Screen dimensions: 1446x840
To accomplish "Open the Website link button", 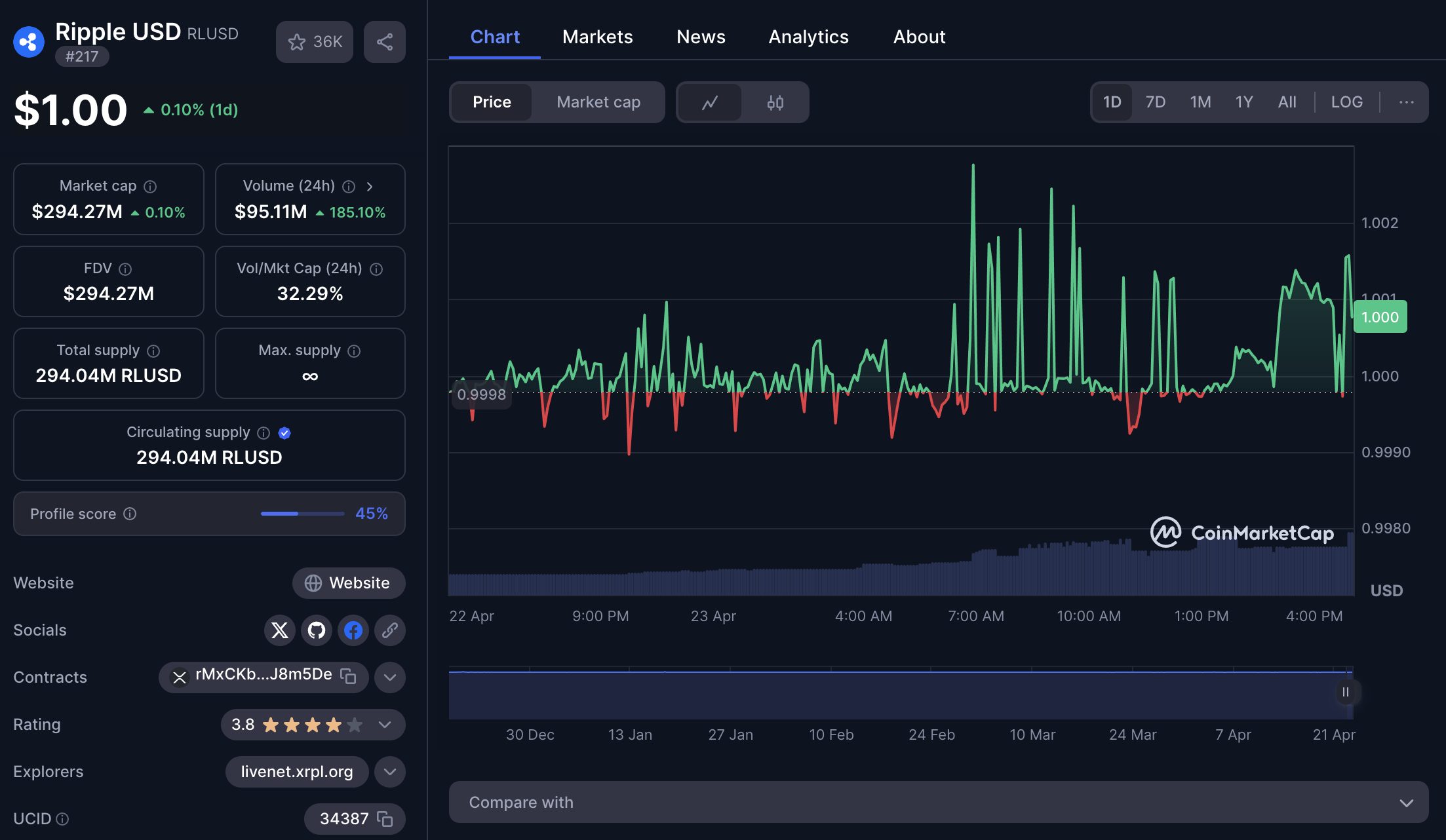I will (x=349, y=583).
